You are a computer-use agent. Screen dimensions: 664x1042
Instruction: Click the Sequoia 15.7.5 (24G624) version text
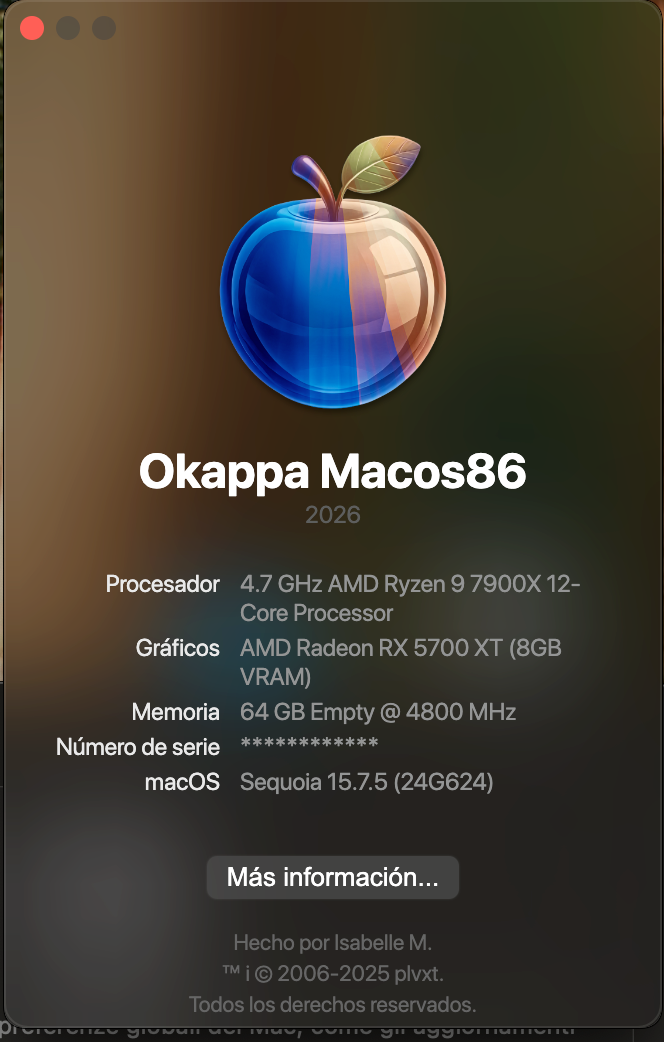(x=366, y=782)
